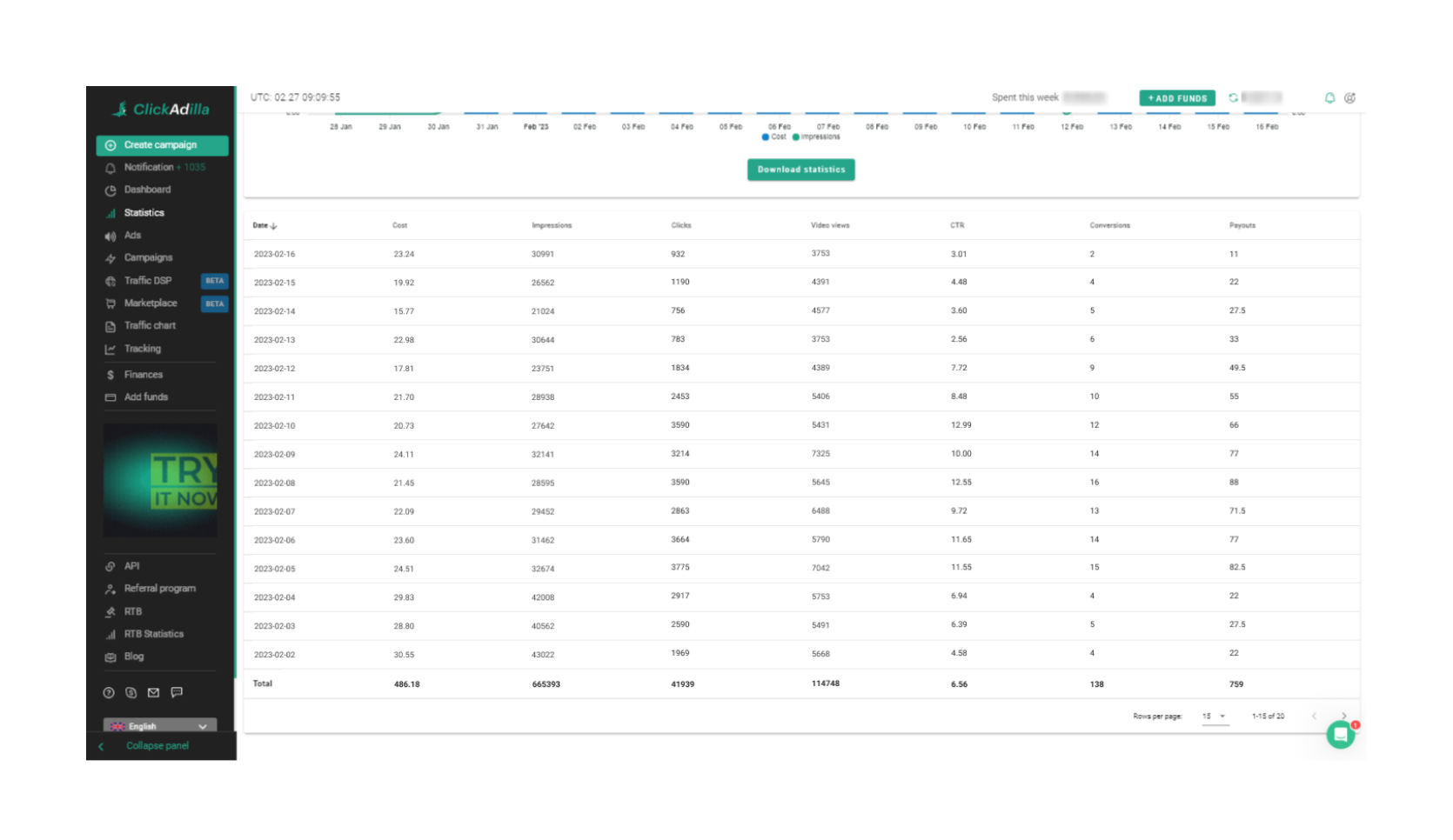Click the ADD FUNDS button
The width and height of the screenshot is (1453, 840).
coord(1176,97)
